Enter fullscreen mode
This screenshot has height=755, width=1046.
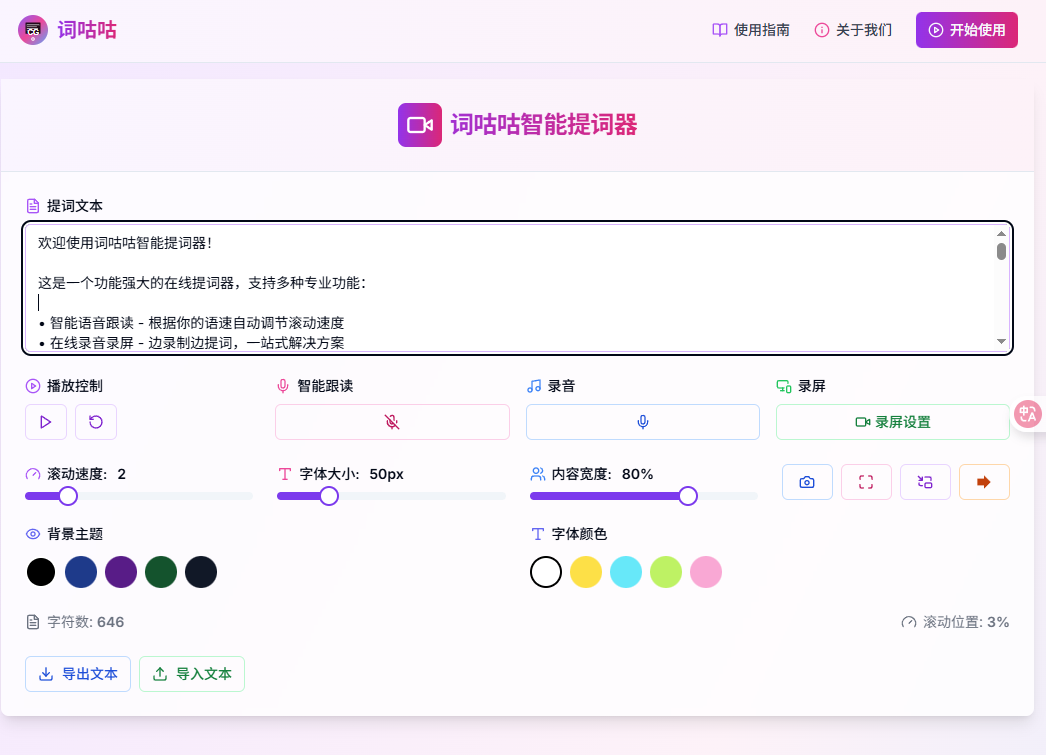click(866, 481)
